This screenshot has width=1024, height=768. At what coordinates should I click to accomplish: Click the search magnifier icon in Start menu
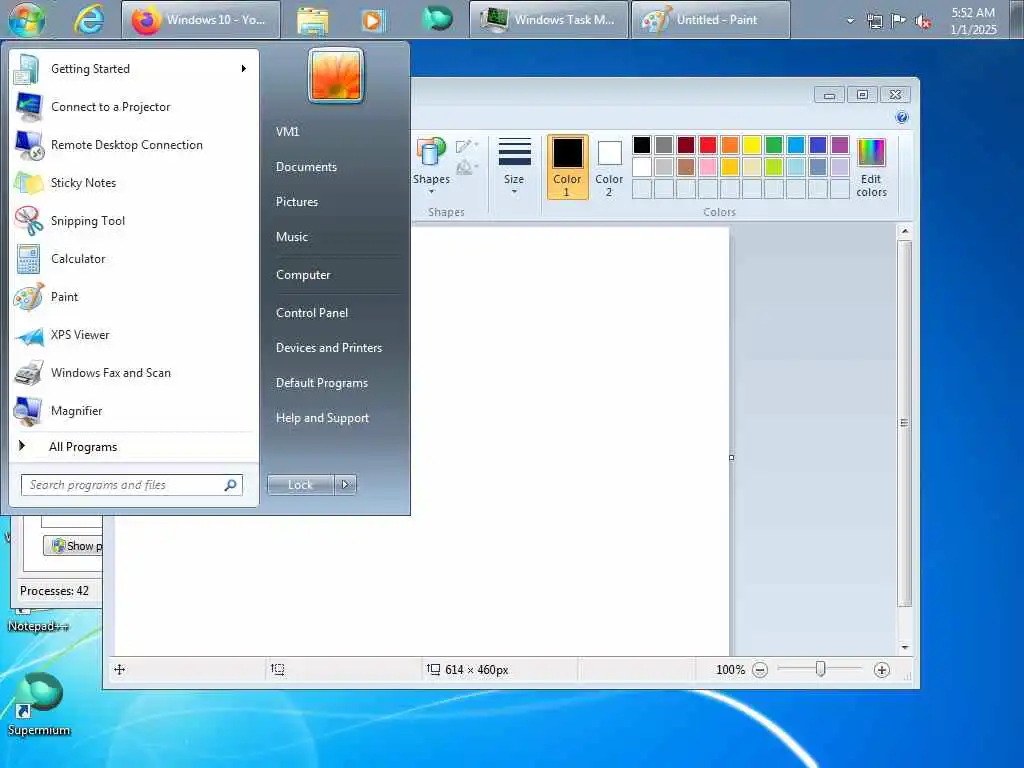coord(231,485)
